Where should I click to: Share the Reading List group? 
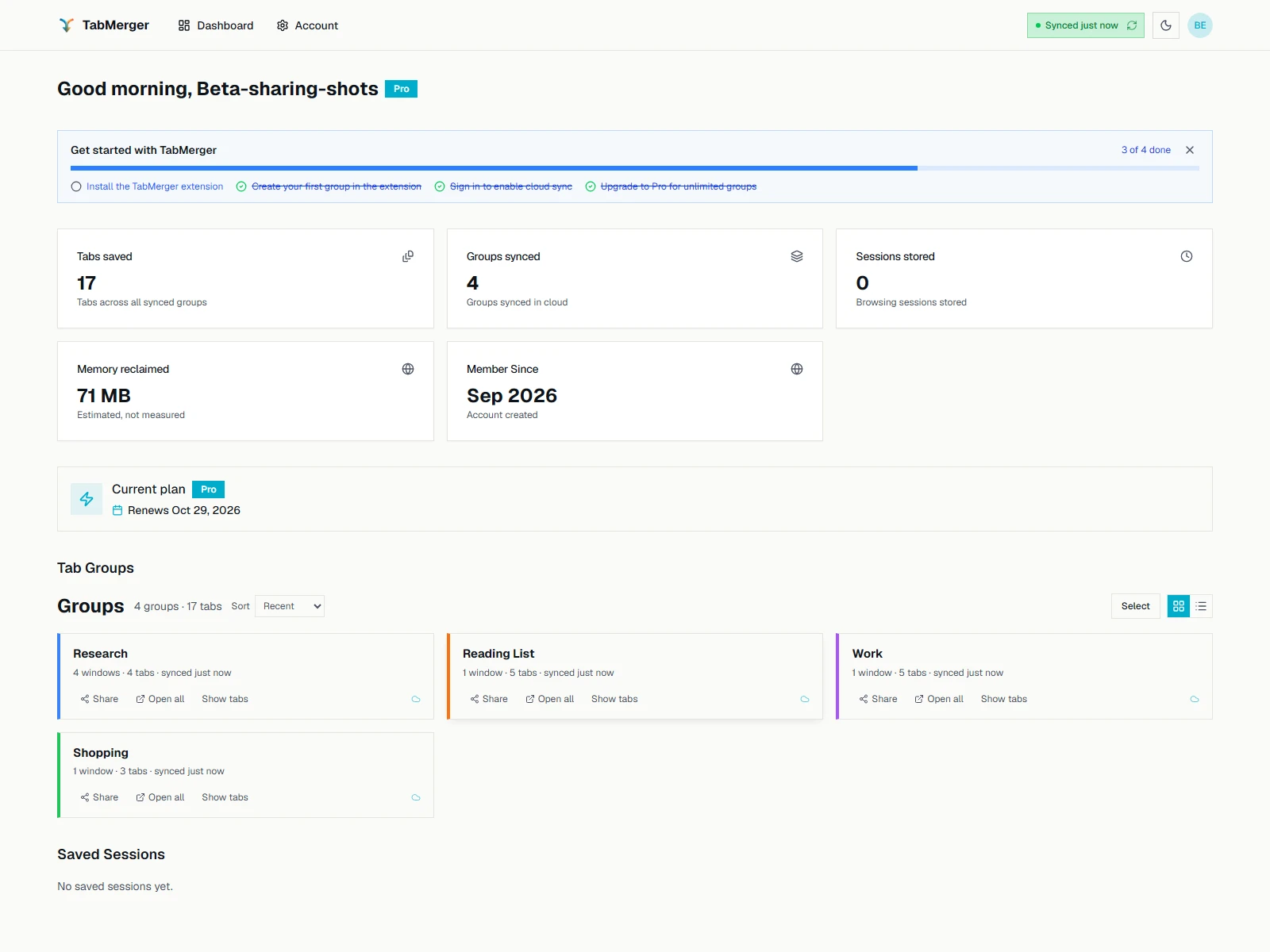[x=489, y=699]
